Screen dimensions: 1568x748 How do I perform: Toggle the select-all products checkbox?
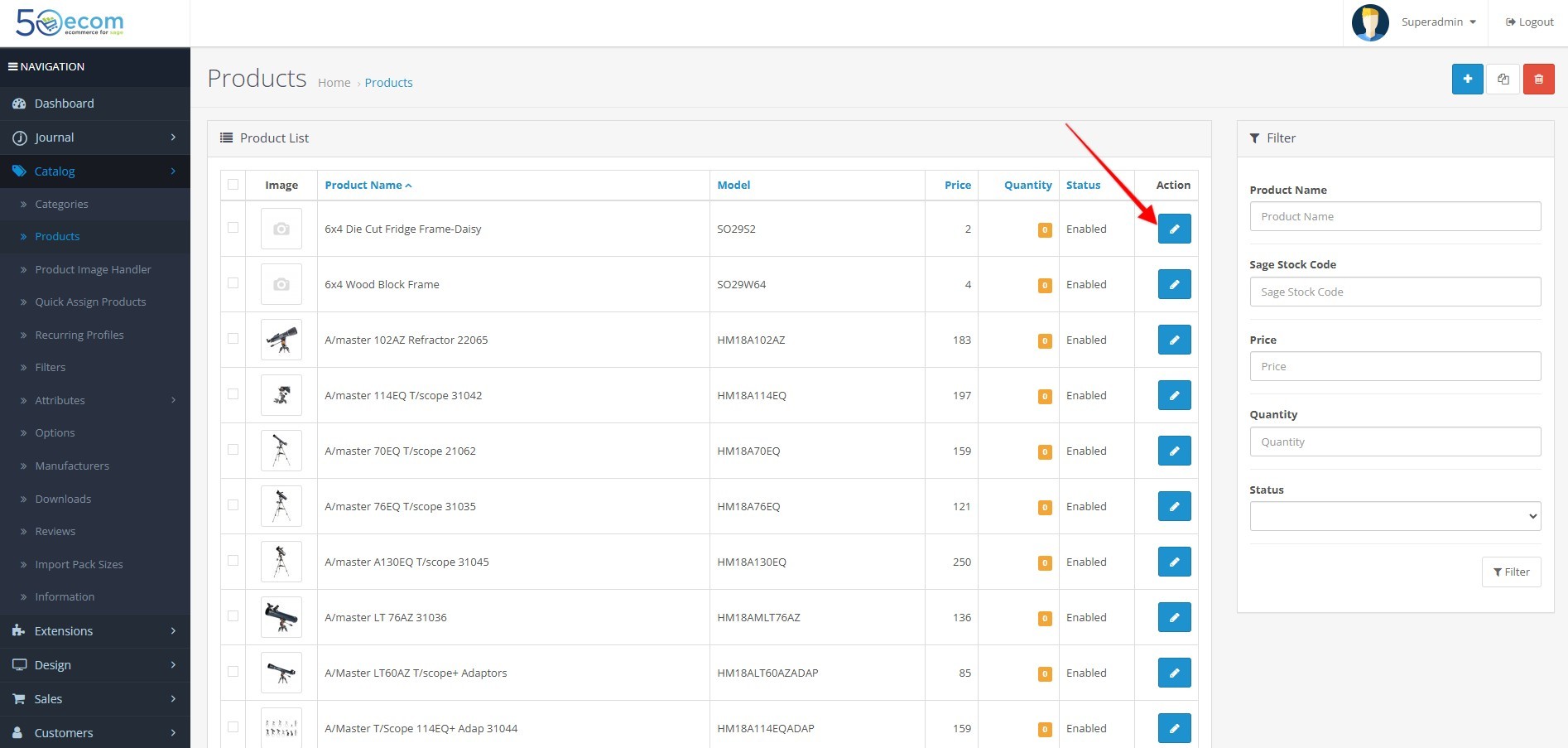click(x=233, y=185)
